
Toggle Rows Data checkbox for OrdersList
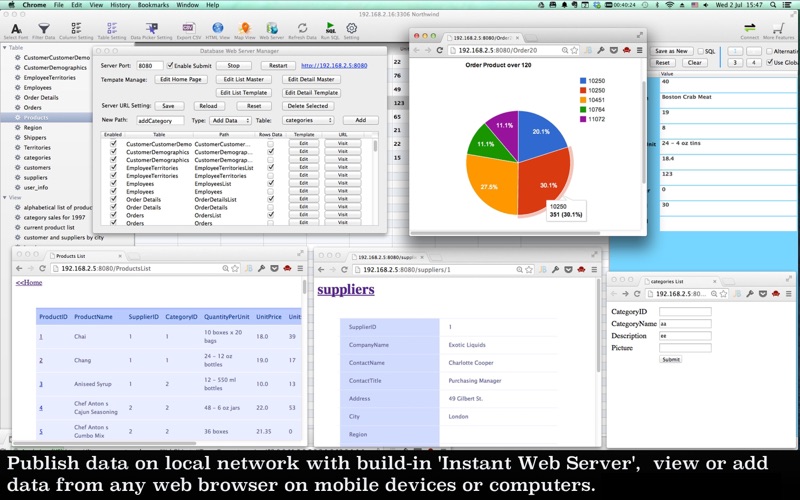coord(270,215)
